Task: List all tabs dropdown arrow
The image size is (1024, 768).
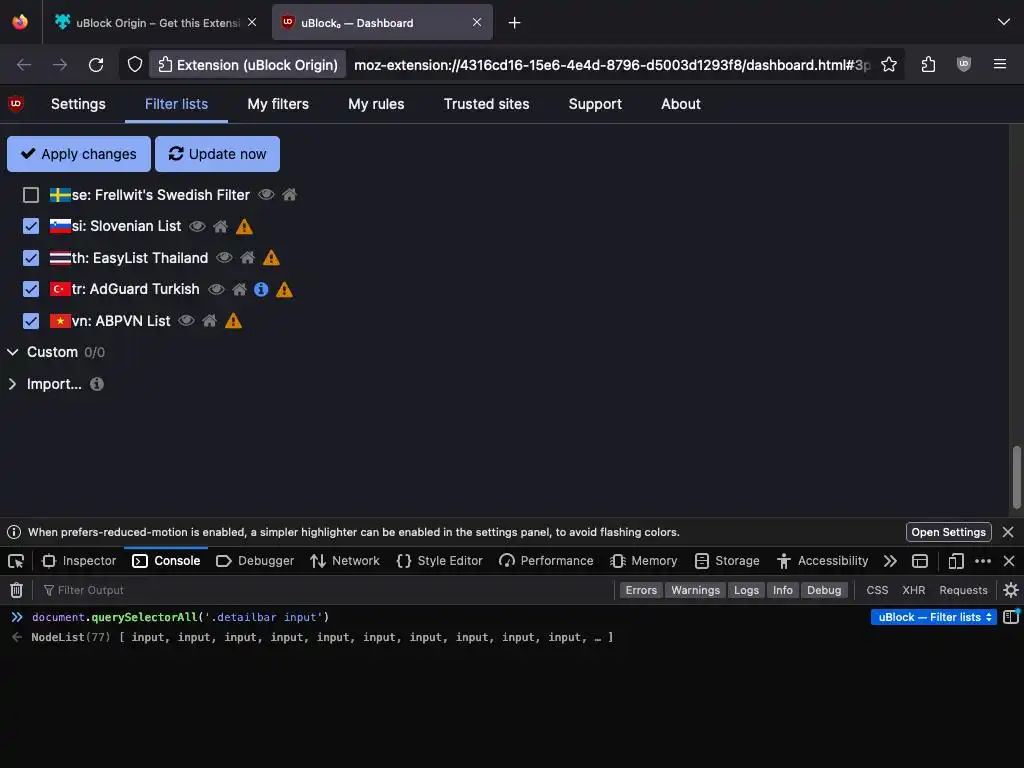Action: (x=1004, y=22)
